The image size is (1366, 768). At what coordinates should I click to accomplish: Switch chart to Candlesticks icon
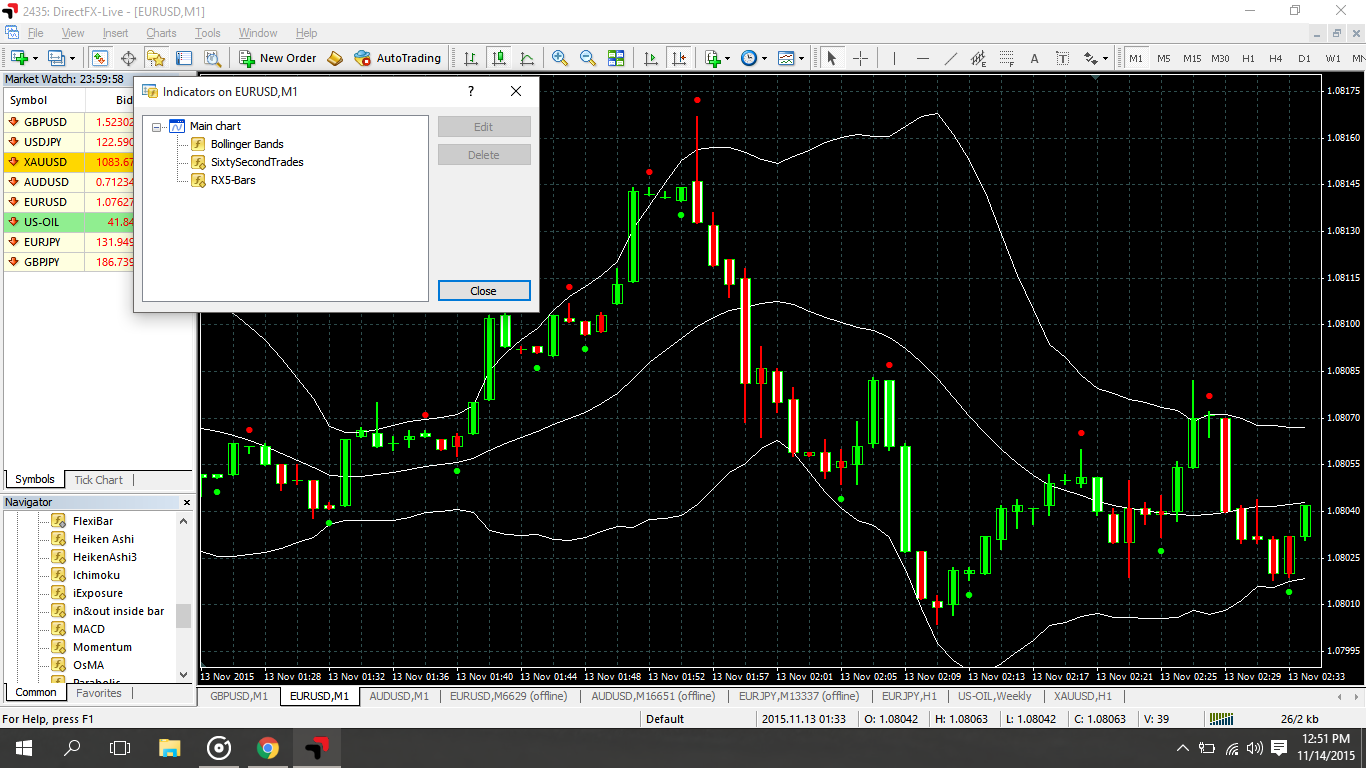pyautogui.click(x=498, y=58)
